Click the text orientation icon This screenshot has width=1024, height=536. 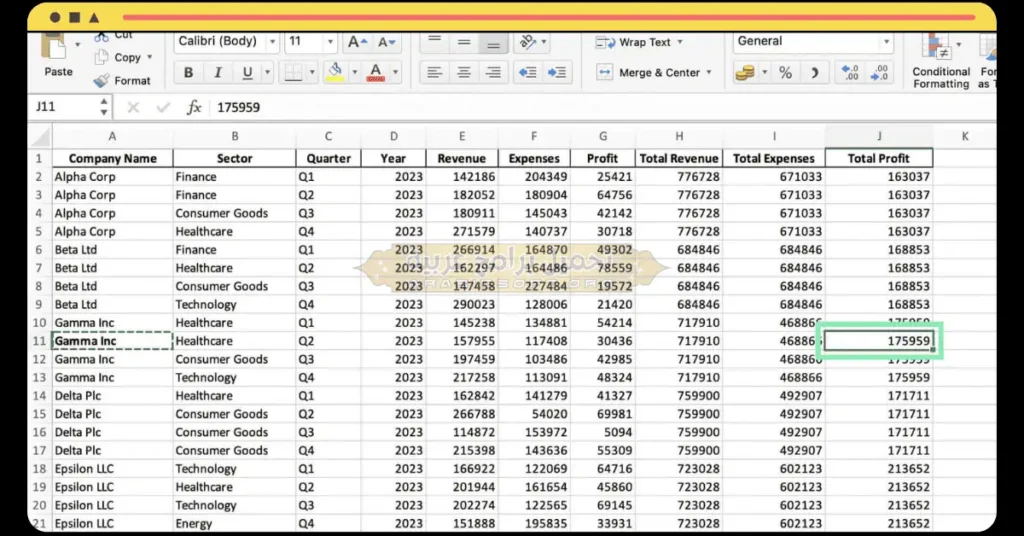[527, 43]
